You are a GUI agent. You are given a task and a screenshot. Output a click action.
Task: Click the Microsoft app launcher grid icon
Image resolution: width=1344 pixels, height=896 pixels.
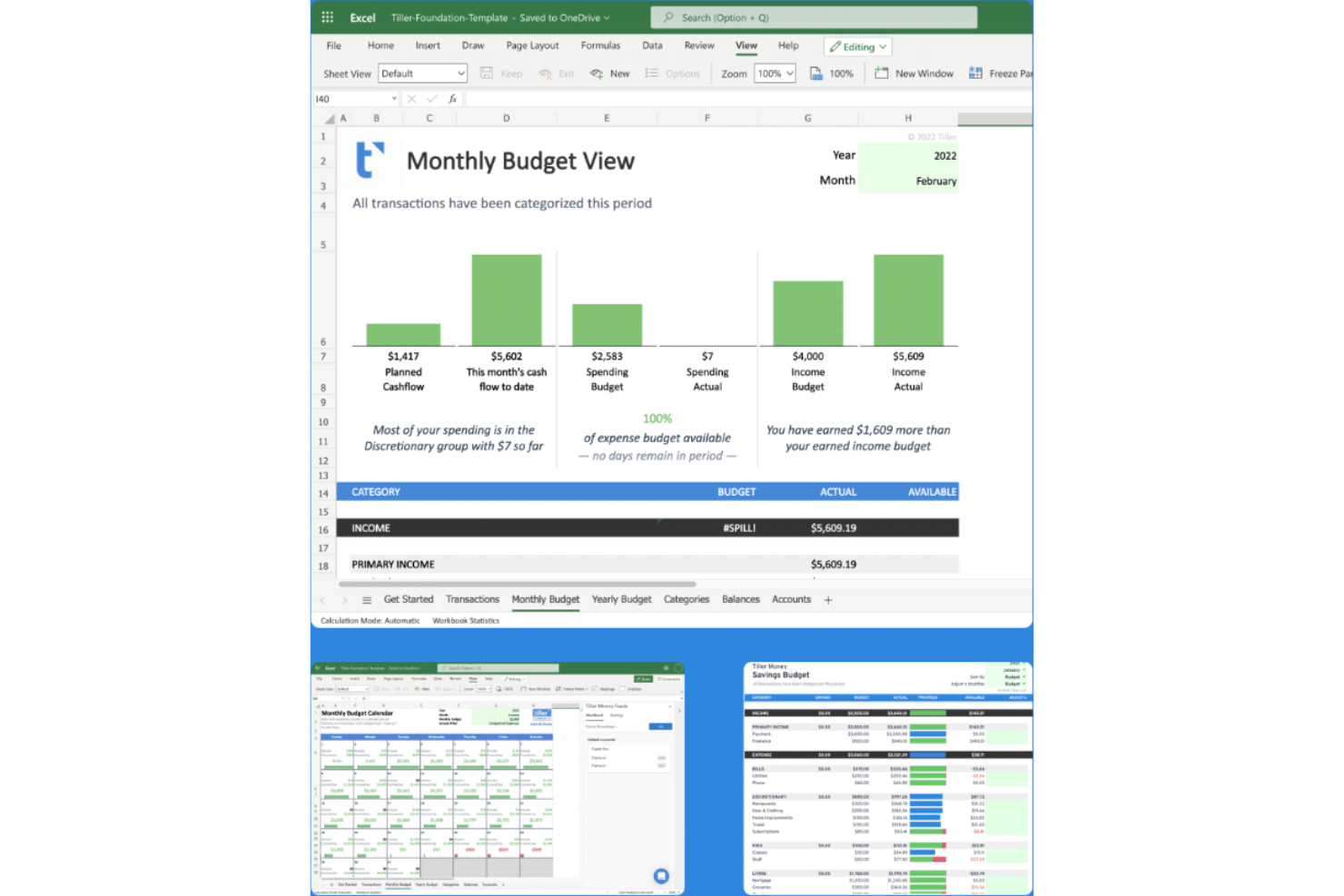point(325,16)
